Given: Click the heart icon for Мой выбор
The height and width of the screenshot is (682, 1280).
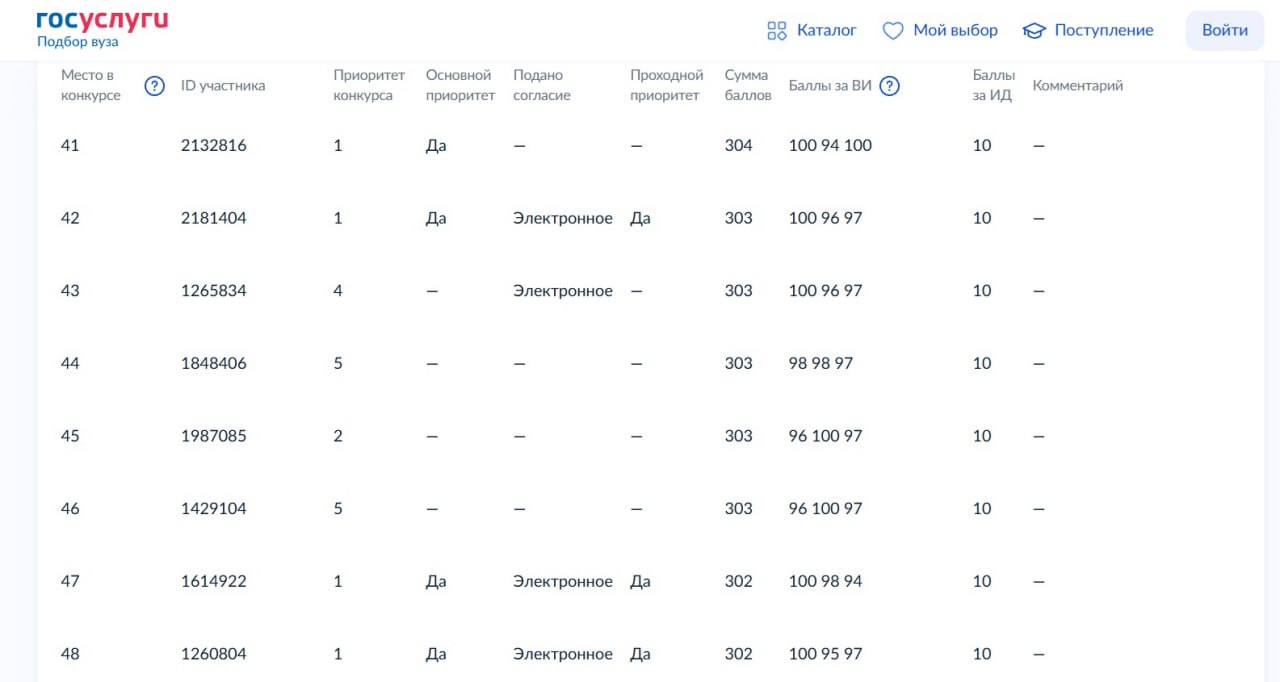Looking at the screenshot, I should 893,31.
